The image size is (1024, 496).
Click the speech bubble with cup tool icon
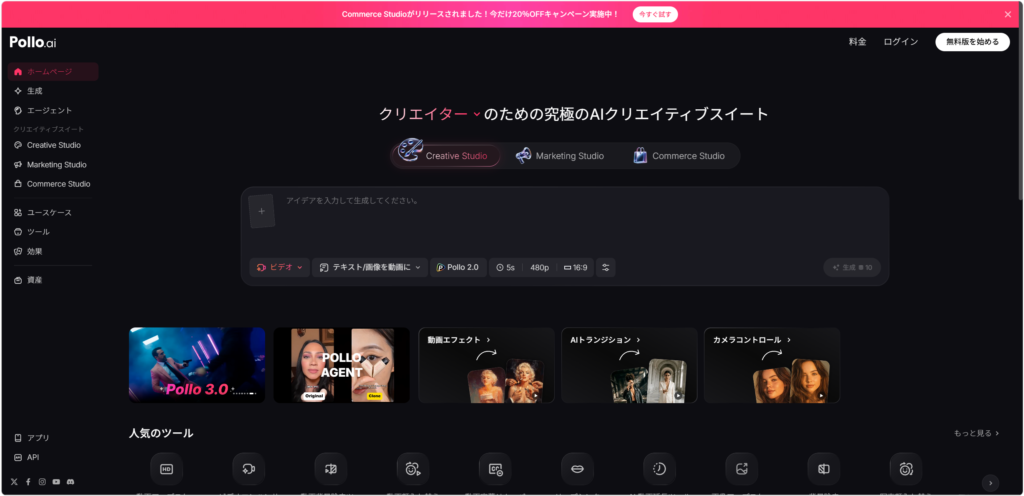(249, 469)
